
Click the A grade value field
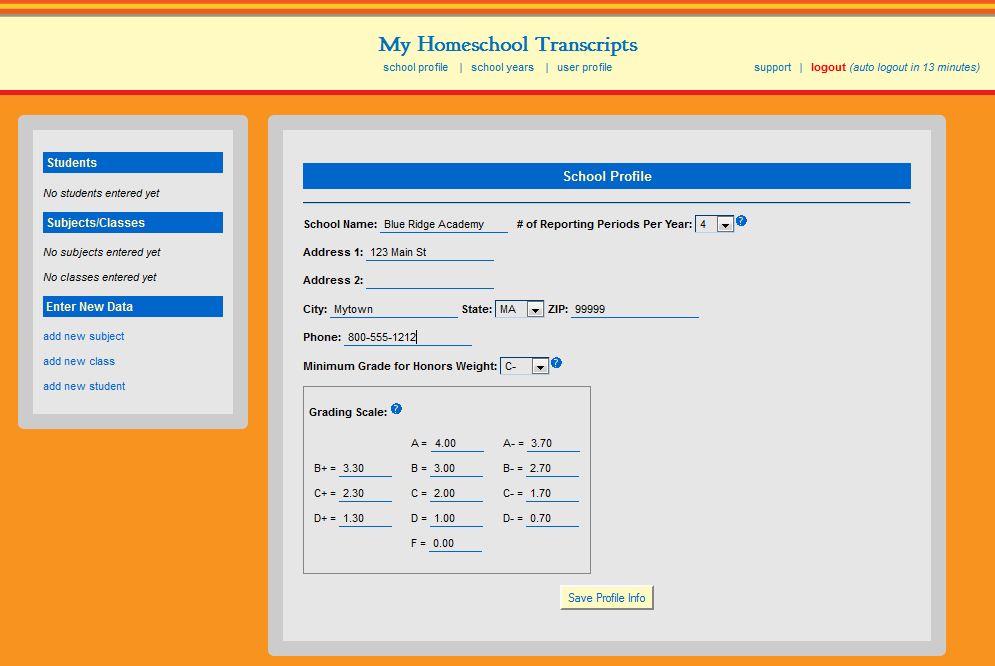pos(456,444)
